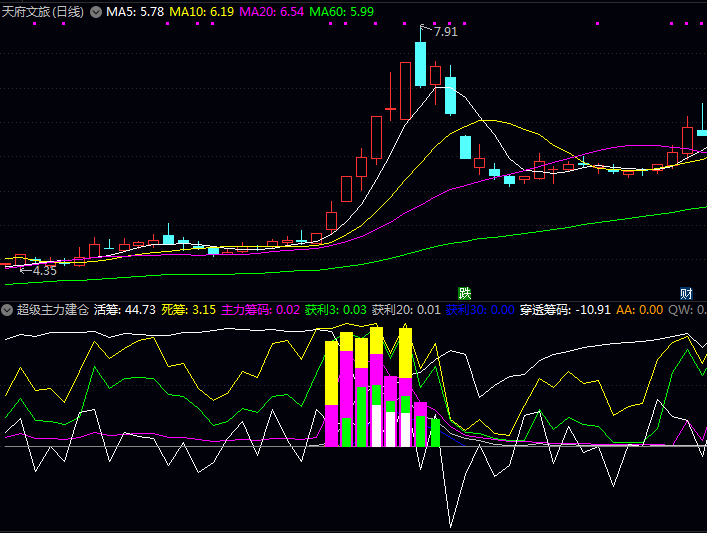Click the MA60: 5.99 green label

pos(342,12)
